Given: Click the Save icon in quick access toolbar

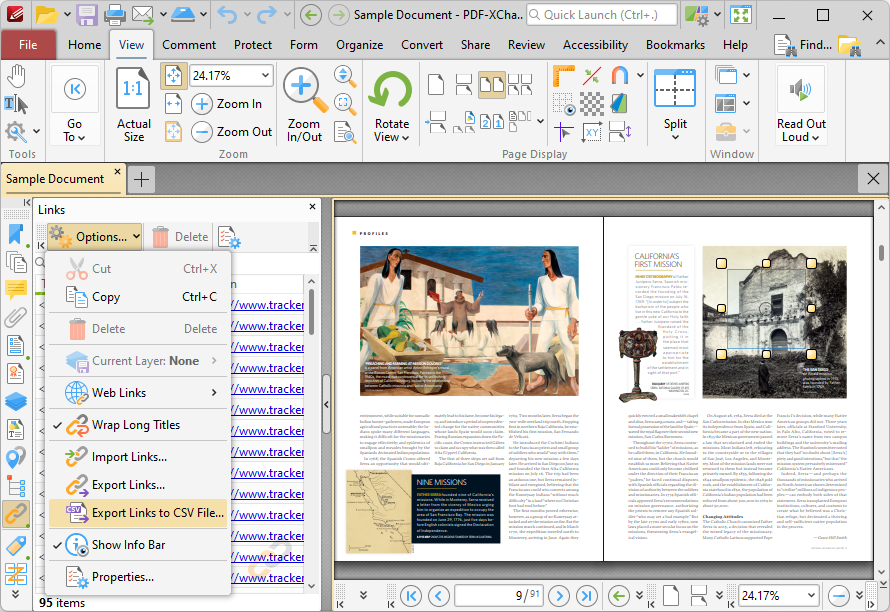Looking at the screenshot, I should point(87,15).
